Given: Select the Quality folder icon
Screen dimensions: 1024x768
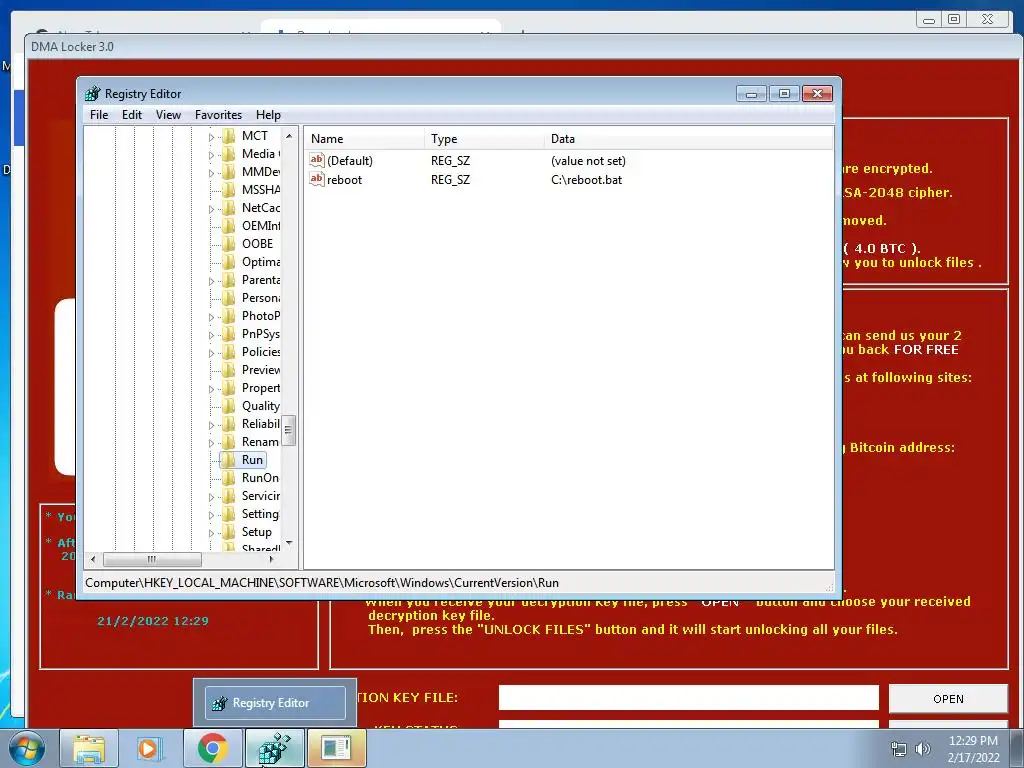Looking at the screenshot, I should 229,406.
